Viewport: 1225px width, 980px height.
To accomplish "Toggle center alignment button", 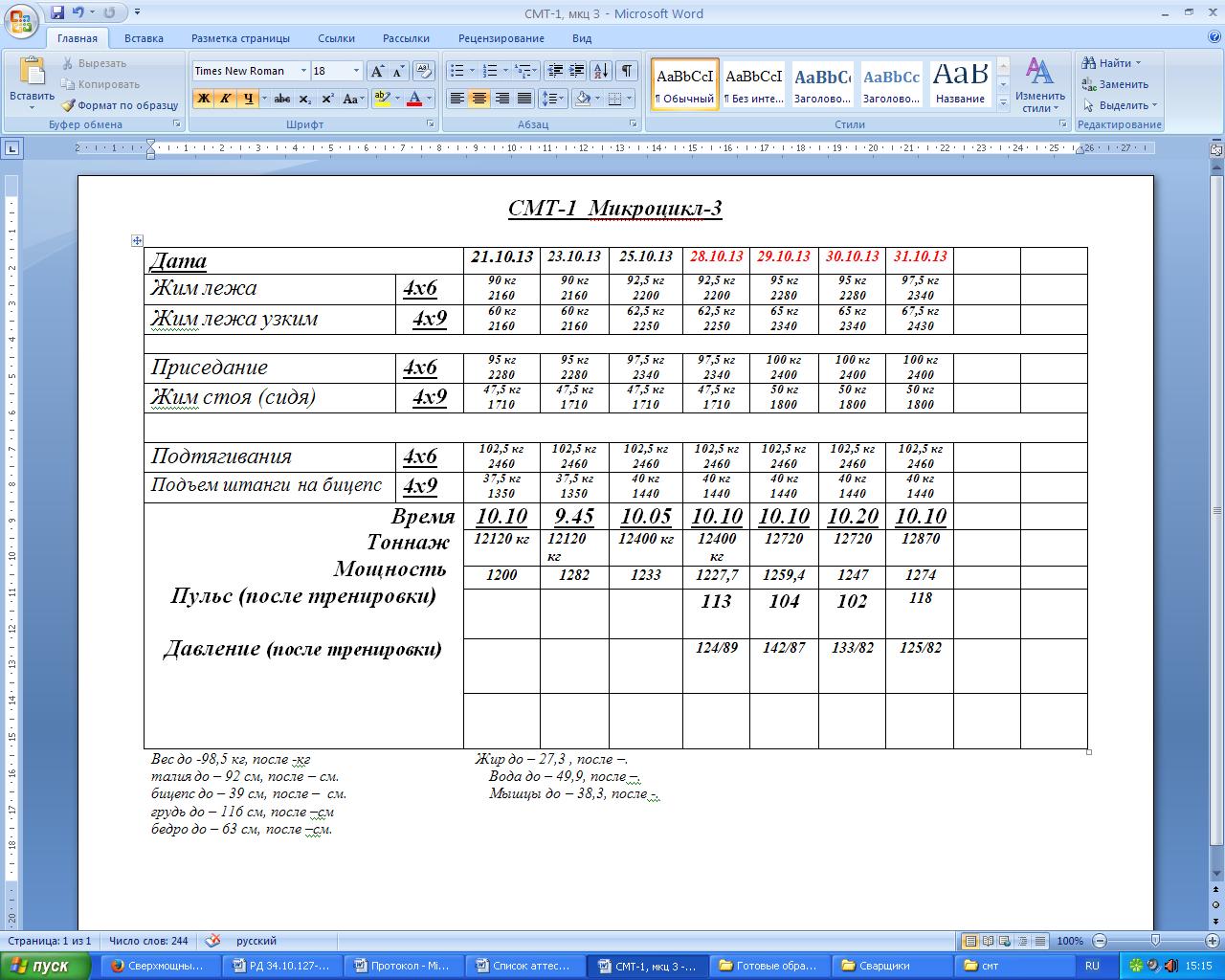I will coord(479,99).
